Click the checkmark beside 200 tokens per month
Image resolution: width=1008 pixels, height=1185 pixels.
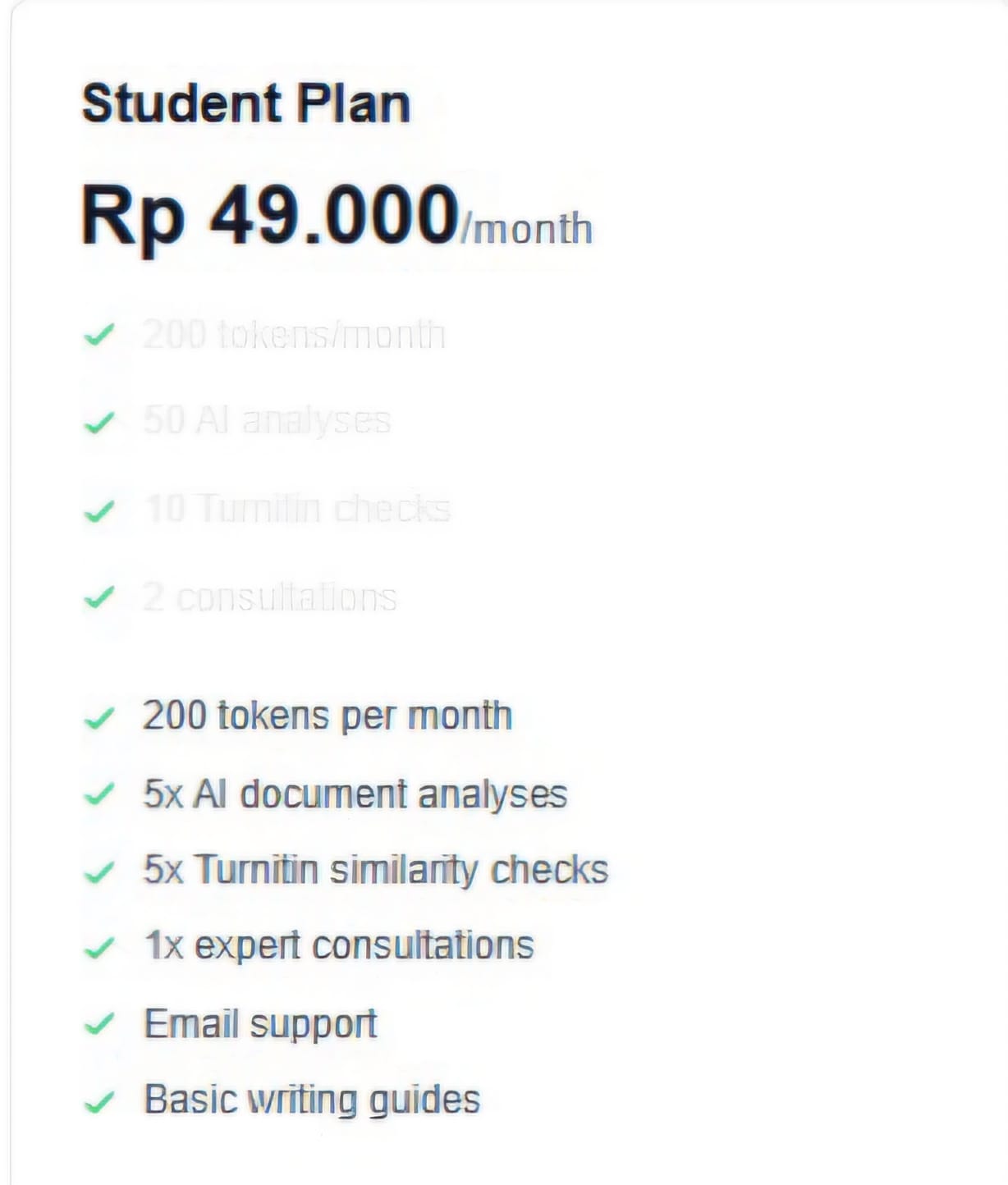pos(99,718)
